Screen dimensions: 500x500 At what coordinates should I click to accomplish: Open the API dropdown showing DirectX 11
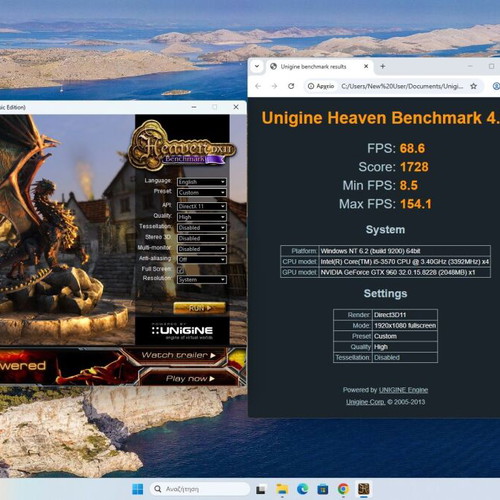202,206
